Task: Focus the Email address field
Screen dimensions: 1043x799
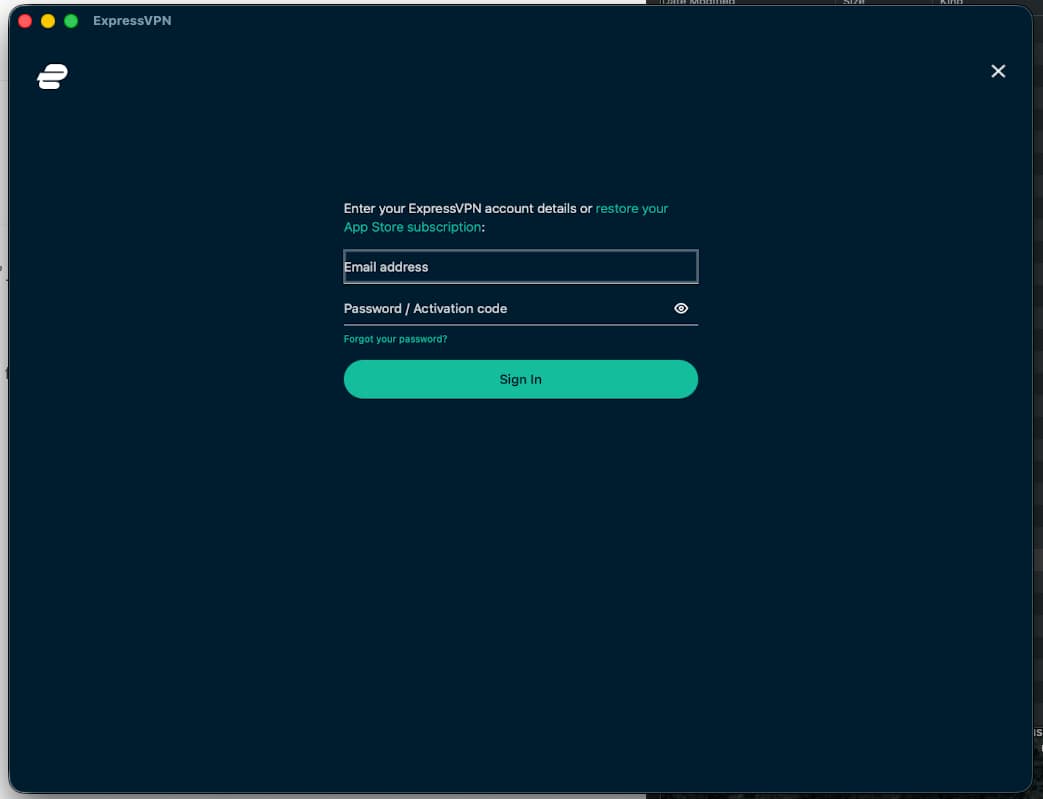Action: coord(520,267)
